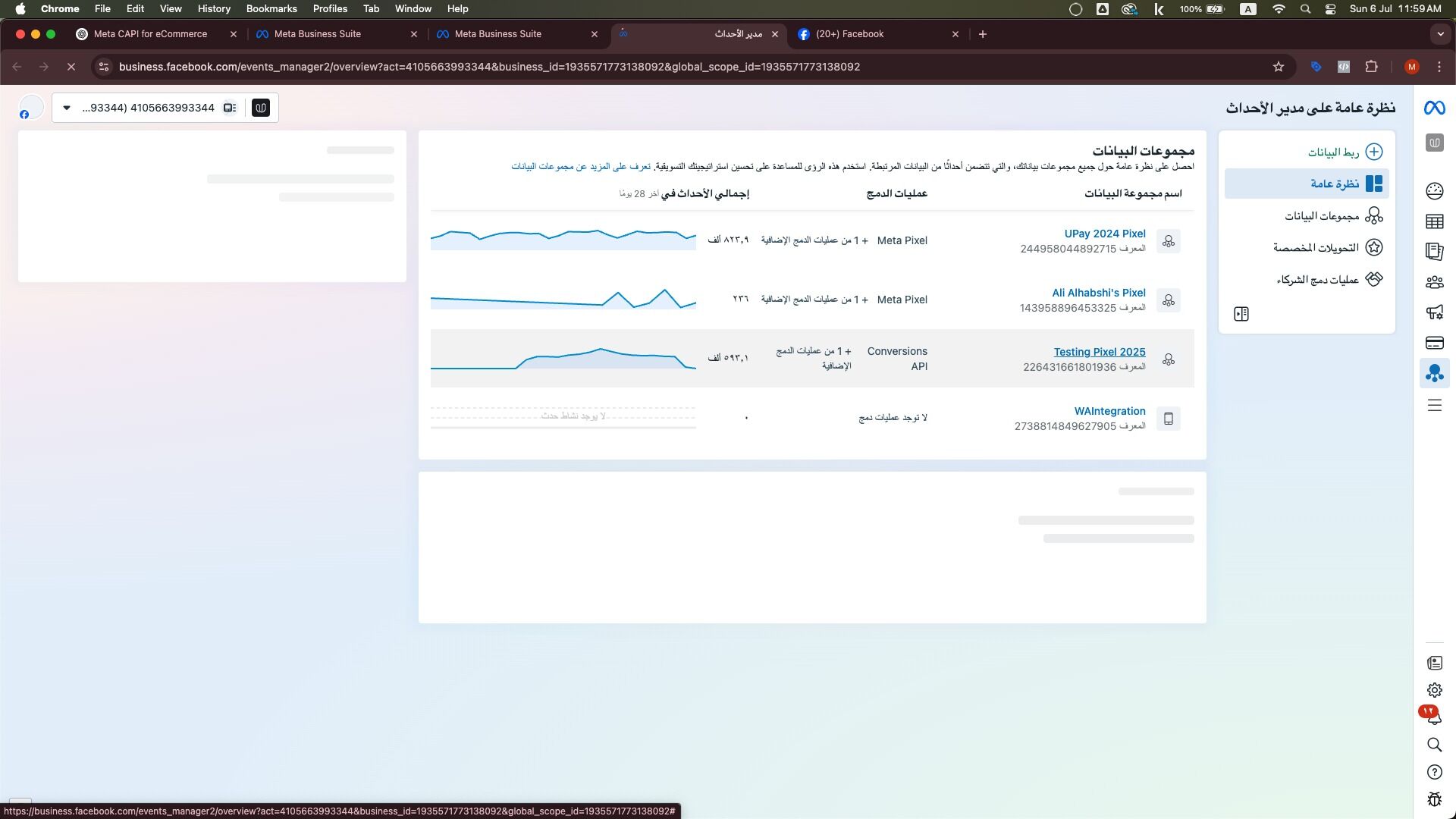The image size is (1456, 819).
Task: Open all tools hamburger menu
Action: coord(1434,406)
